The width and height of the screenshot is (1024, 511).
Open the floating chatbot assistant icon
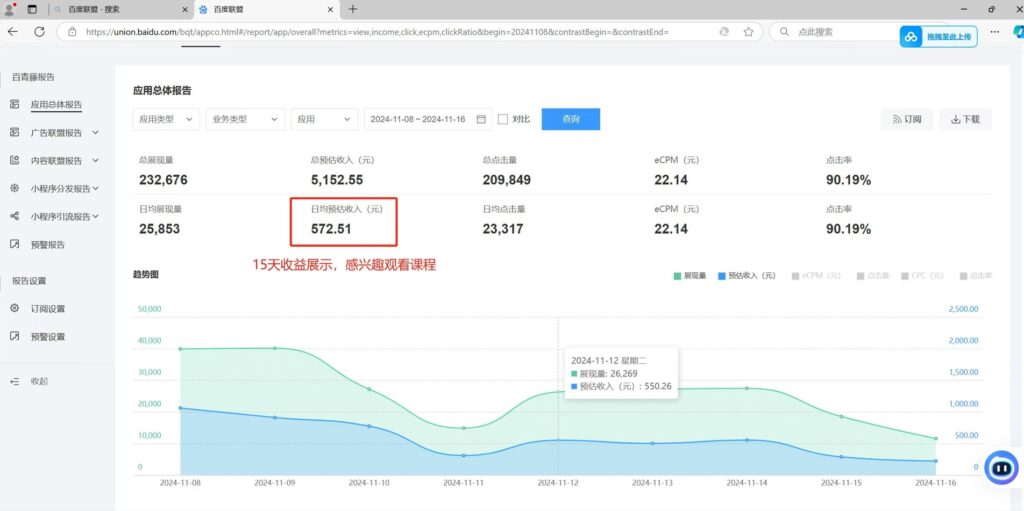tap(1001, 467)
